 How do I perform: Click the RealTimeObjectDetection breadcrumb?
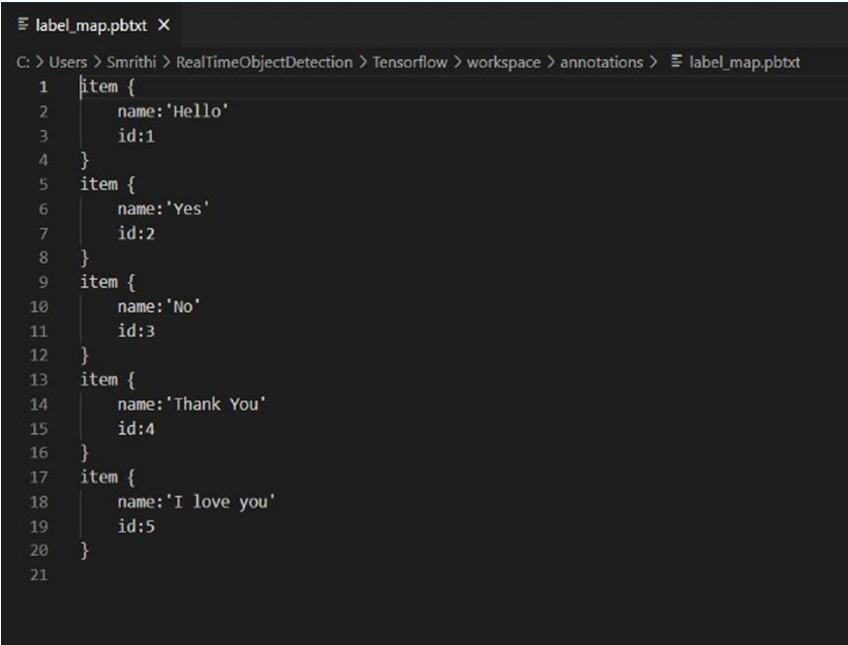(264, 62)
